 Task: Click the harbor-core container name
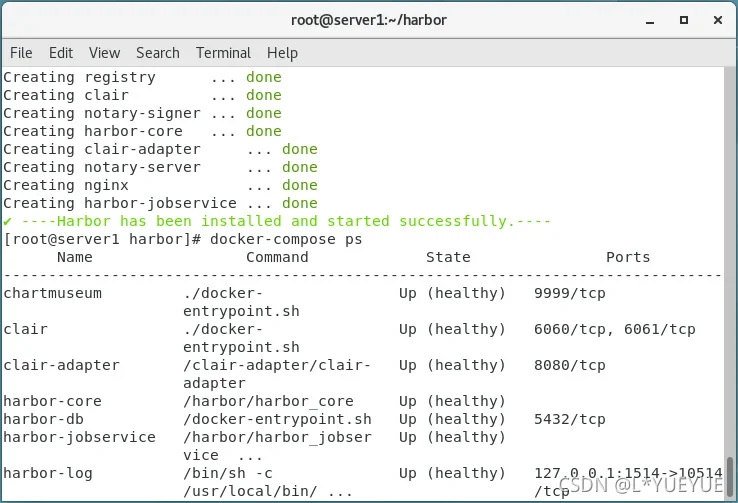point(52,401)
